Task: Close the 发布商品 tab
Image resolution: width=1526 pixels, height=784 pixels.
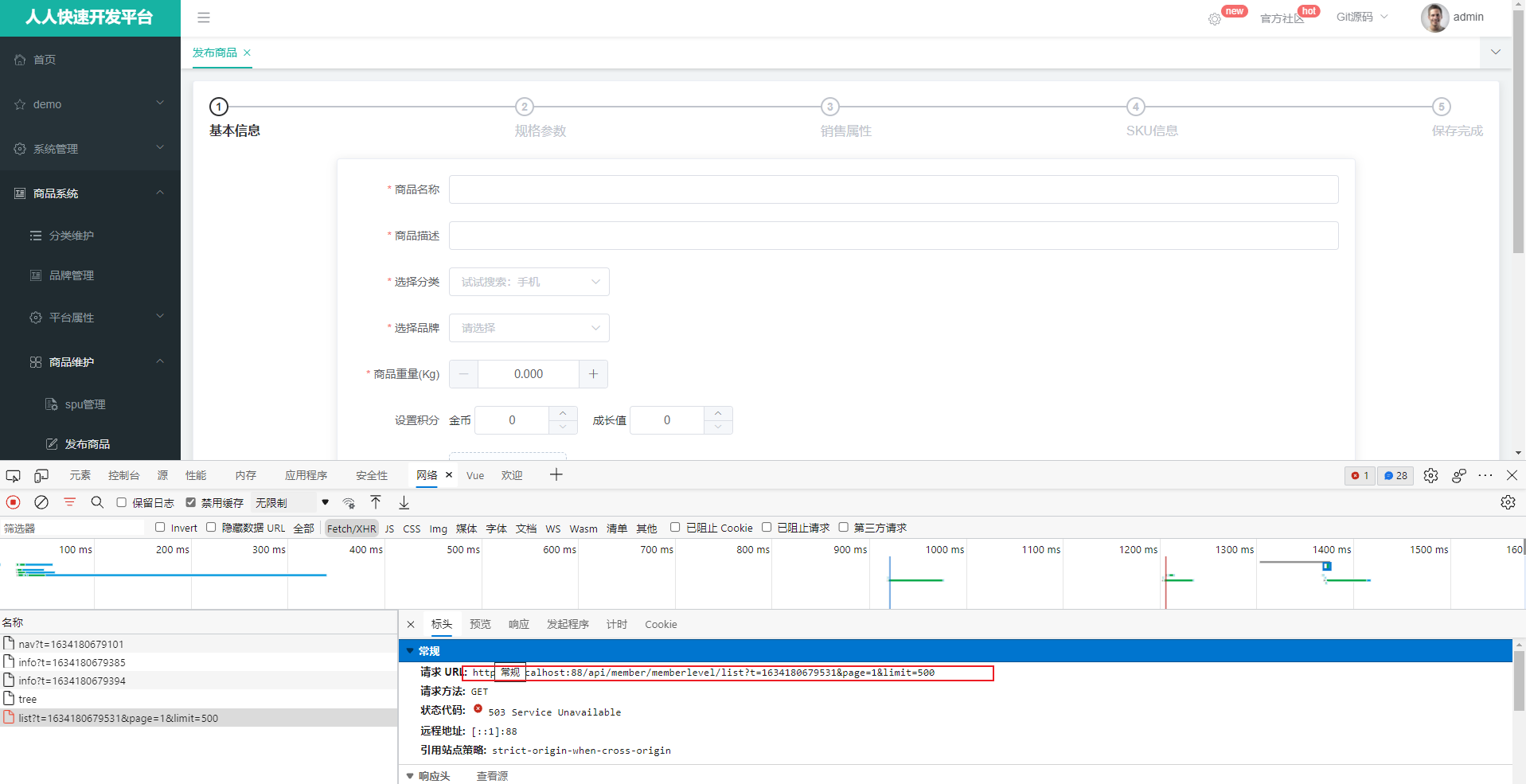Action: (248, 53)
